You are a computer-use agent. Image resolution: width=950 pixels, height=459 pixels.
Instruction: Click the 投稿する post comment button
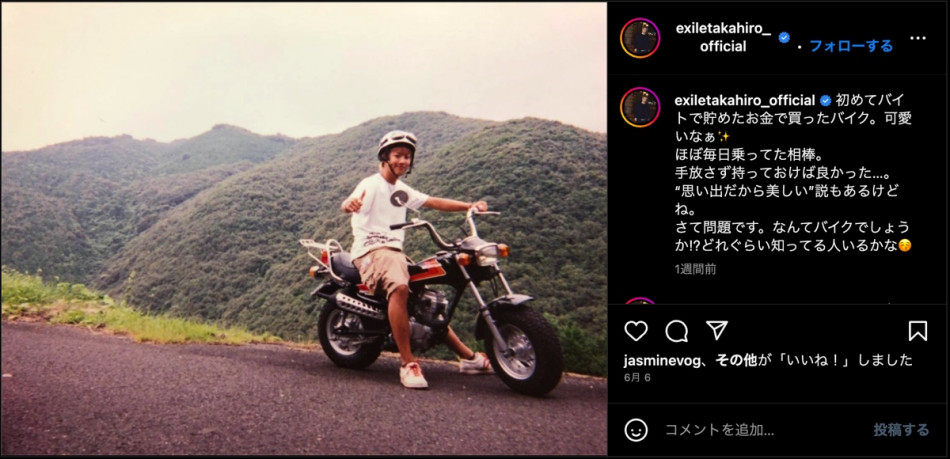tap(901, 430)
